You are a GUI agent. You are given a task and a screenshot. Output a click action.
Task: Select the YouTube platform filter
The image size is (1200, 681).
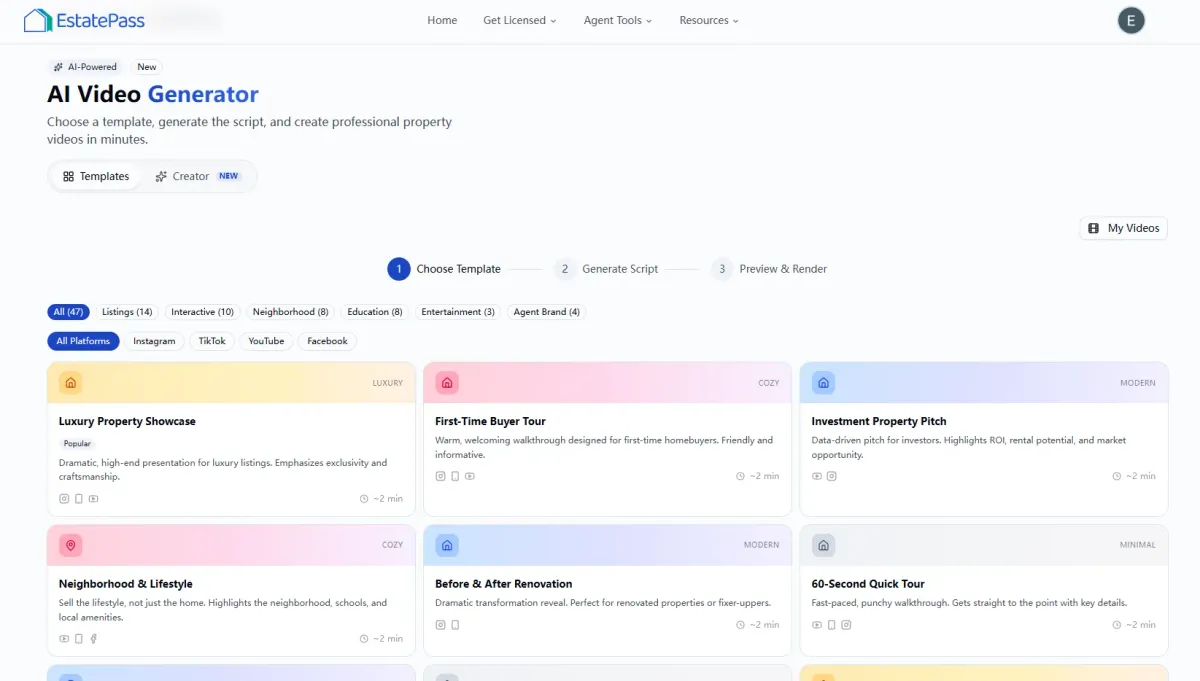click(x=266, y=341)
